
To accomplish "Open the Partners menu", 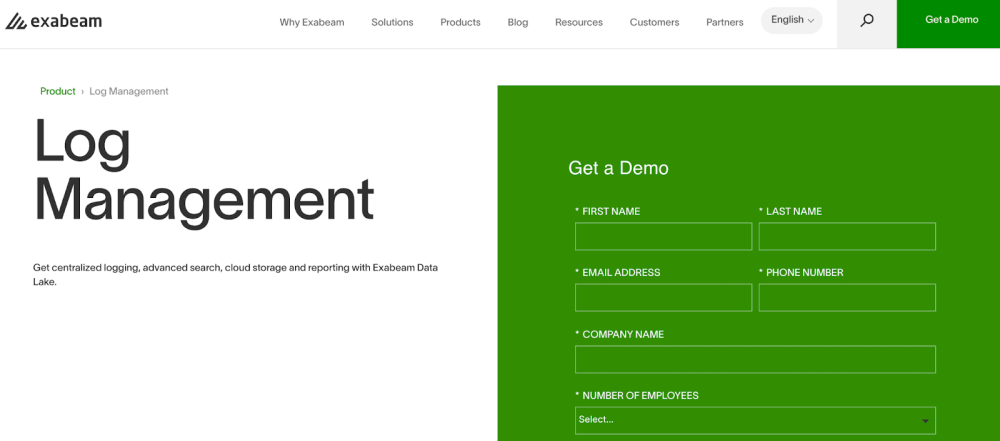I will click(x=725, y=22).
